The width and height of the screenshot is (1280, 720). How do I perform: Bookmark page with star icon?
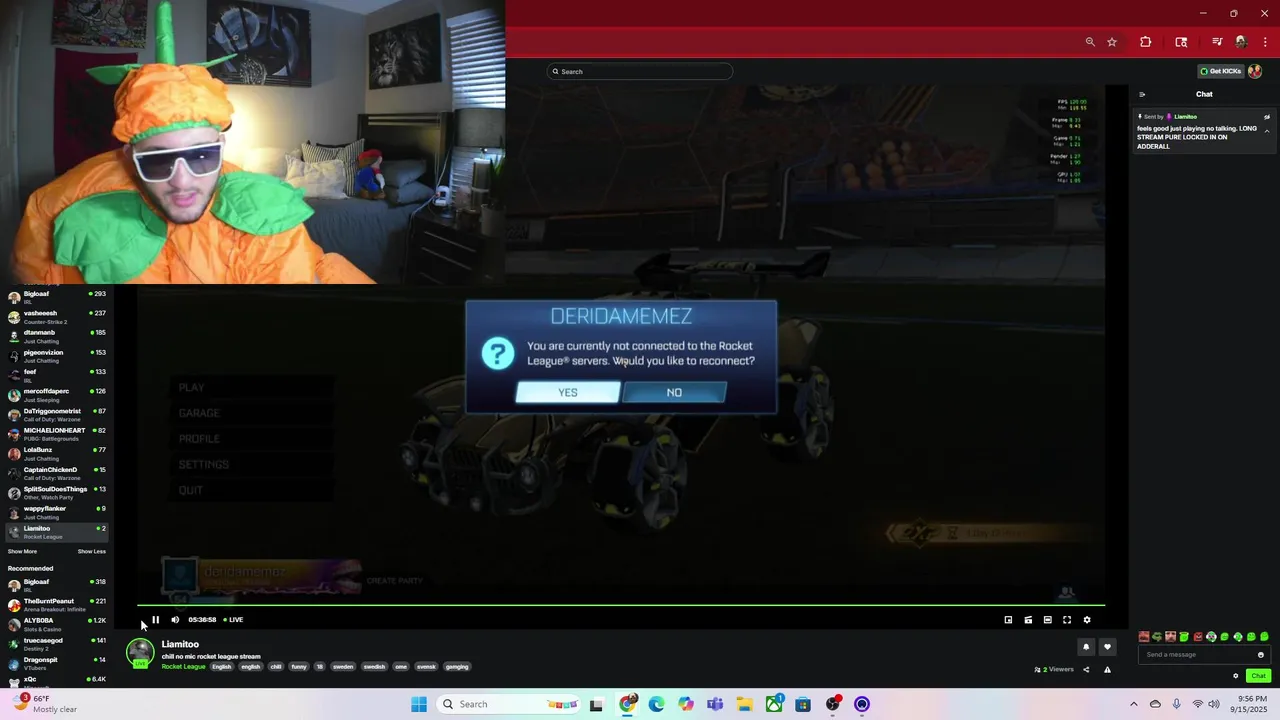1112,42
